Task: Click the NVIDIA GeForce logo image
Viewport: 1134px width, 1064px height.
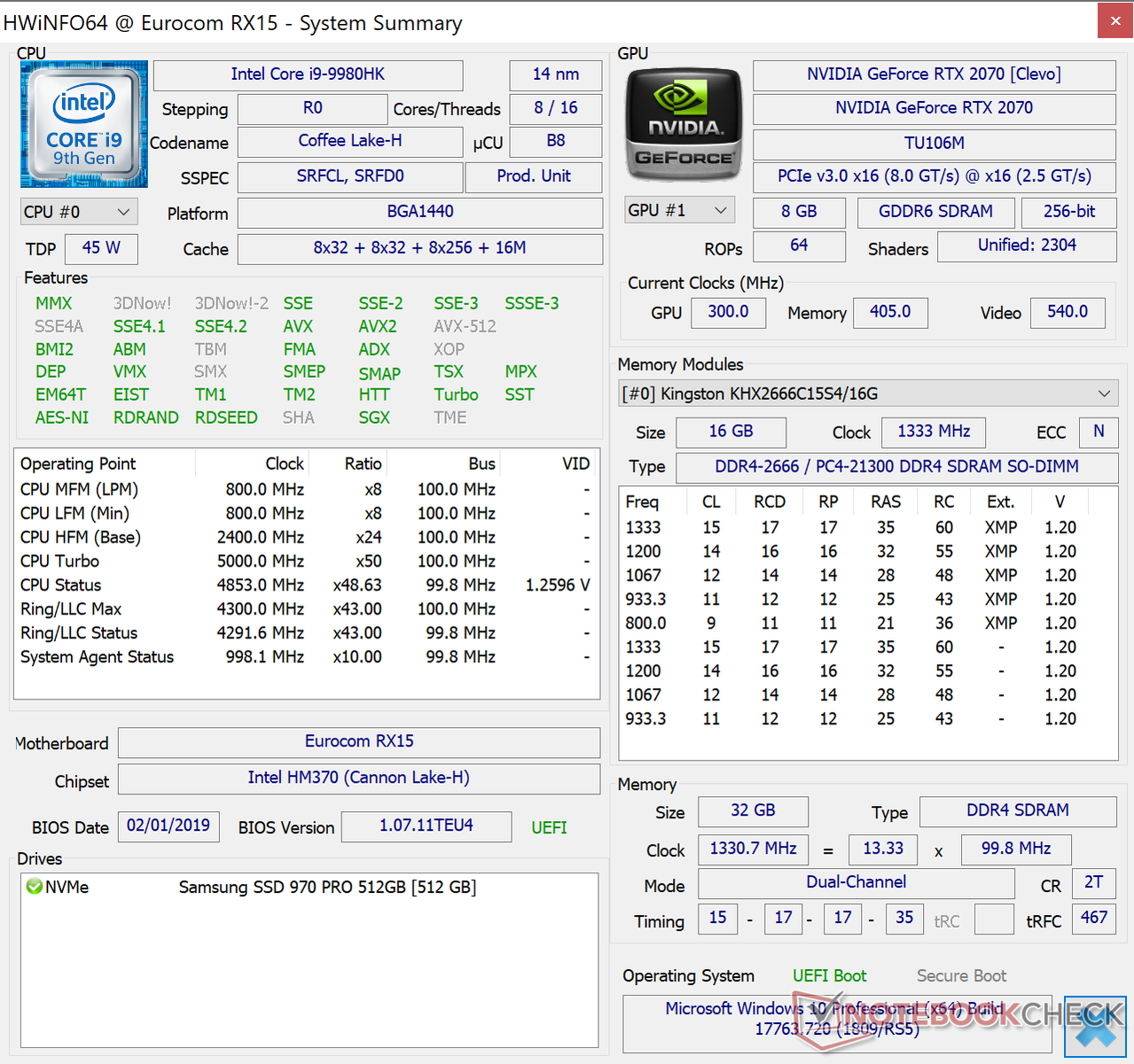Action: (684, 125)
